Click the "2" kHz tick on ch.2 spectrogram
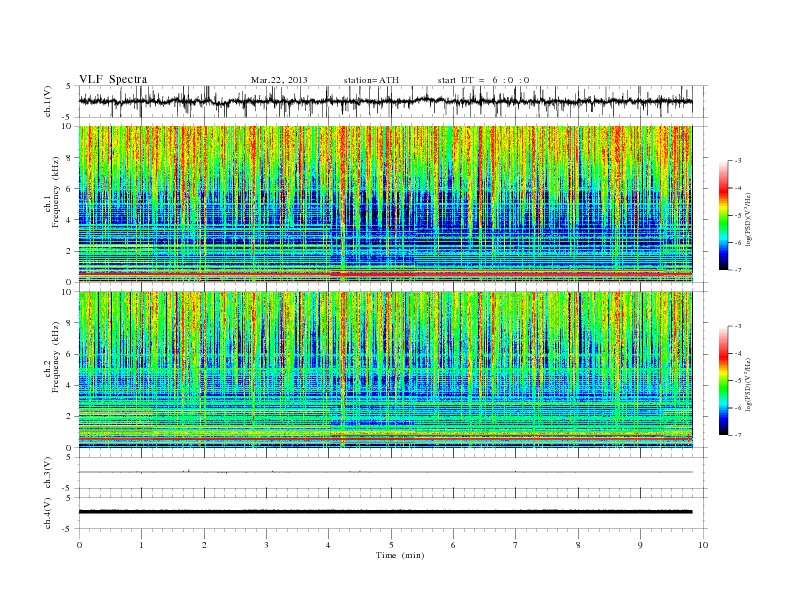The width and height of the screenshot is (792, 612). point(69,416)
